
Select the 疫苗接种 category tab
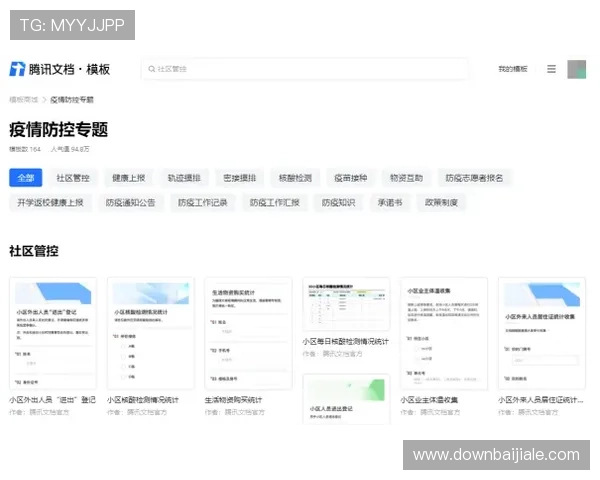[x=351, y=178]
